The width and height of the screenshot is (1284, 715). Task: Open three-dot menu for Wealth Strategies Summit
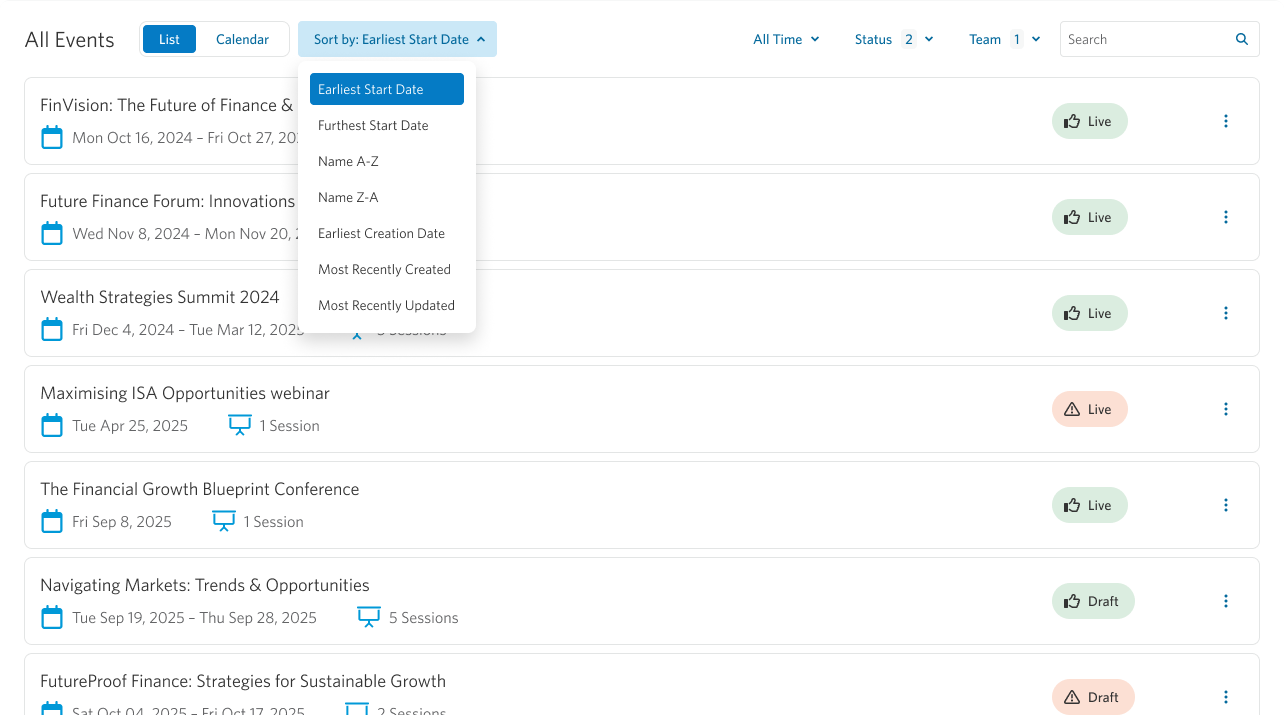[x=1225, y=313]
